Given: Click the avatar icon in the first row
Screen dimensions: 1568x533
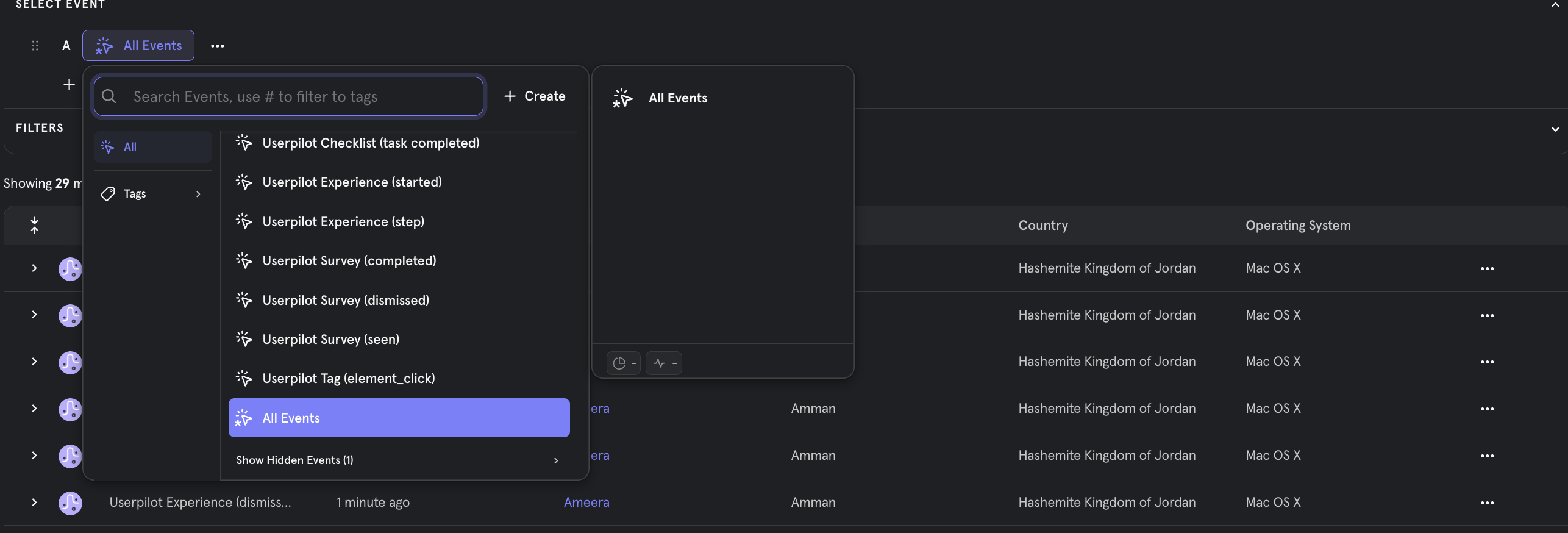Looking at the screenshot, I should coord(70,269).
